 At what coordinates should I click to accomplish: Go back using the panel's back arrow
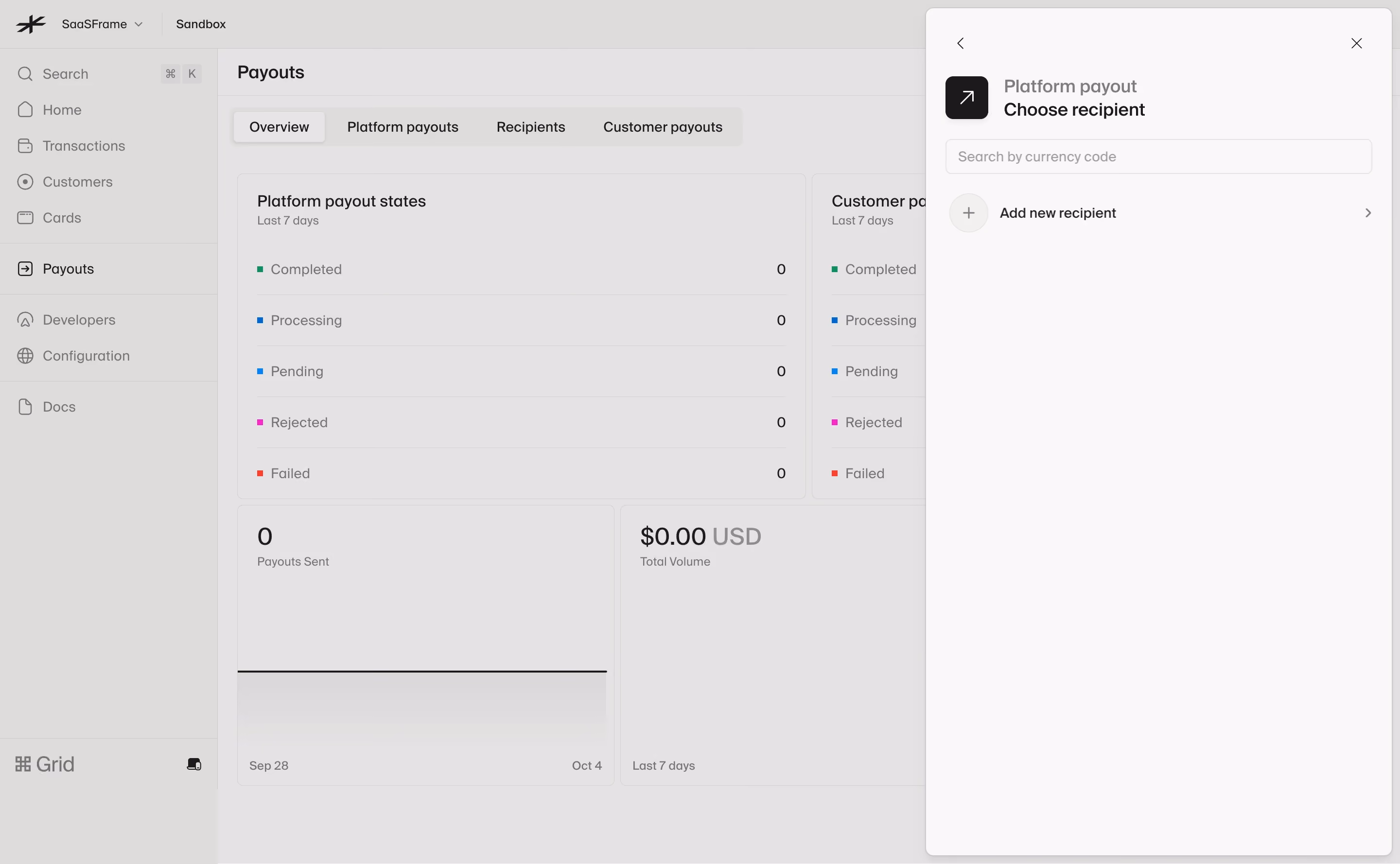[x=961, y=43]
